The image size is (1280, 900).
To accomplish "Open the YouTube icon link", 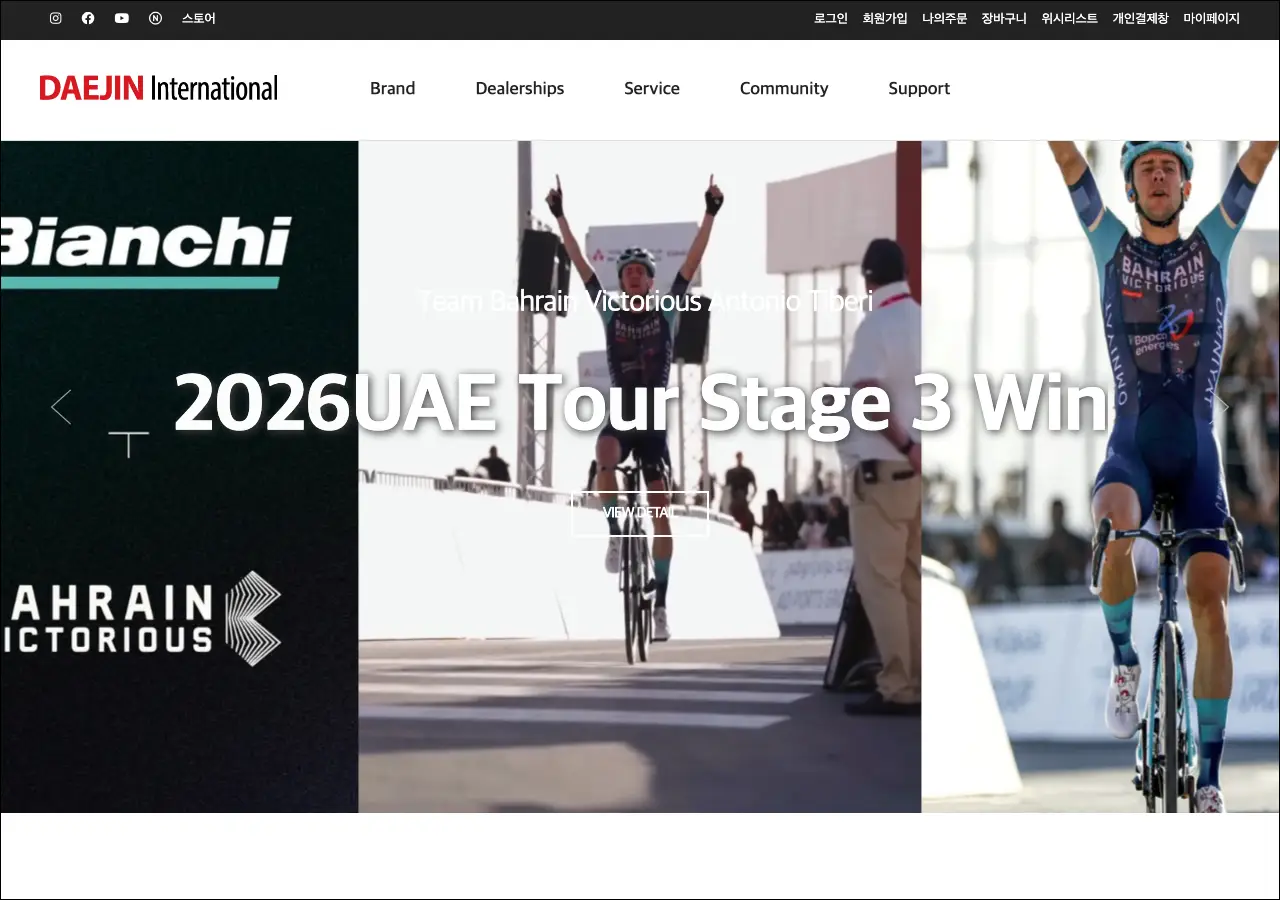I will tap(122, 18).
